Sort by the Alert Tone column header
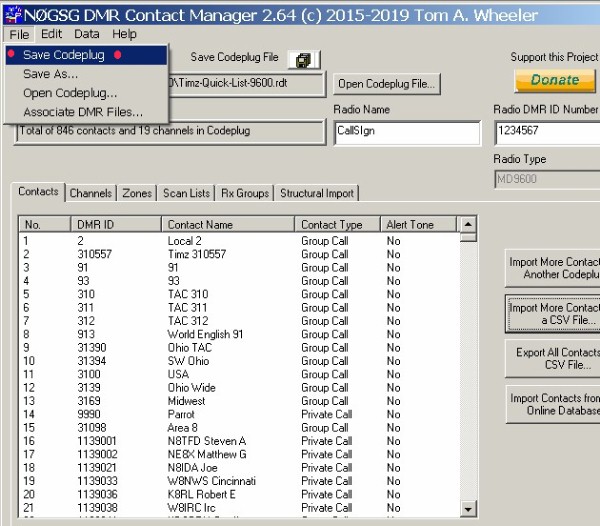Image resolution: width=600 pixels, height=526 pixels. click(x=418, y=225)
